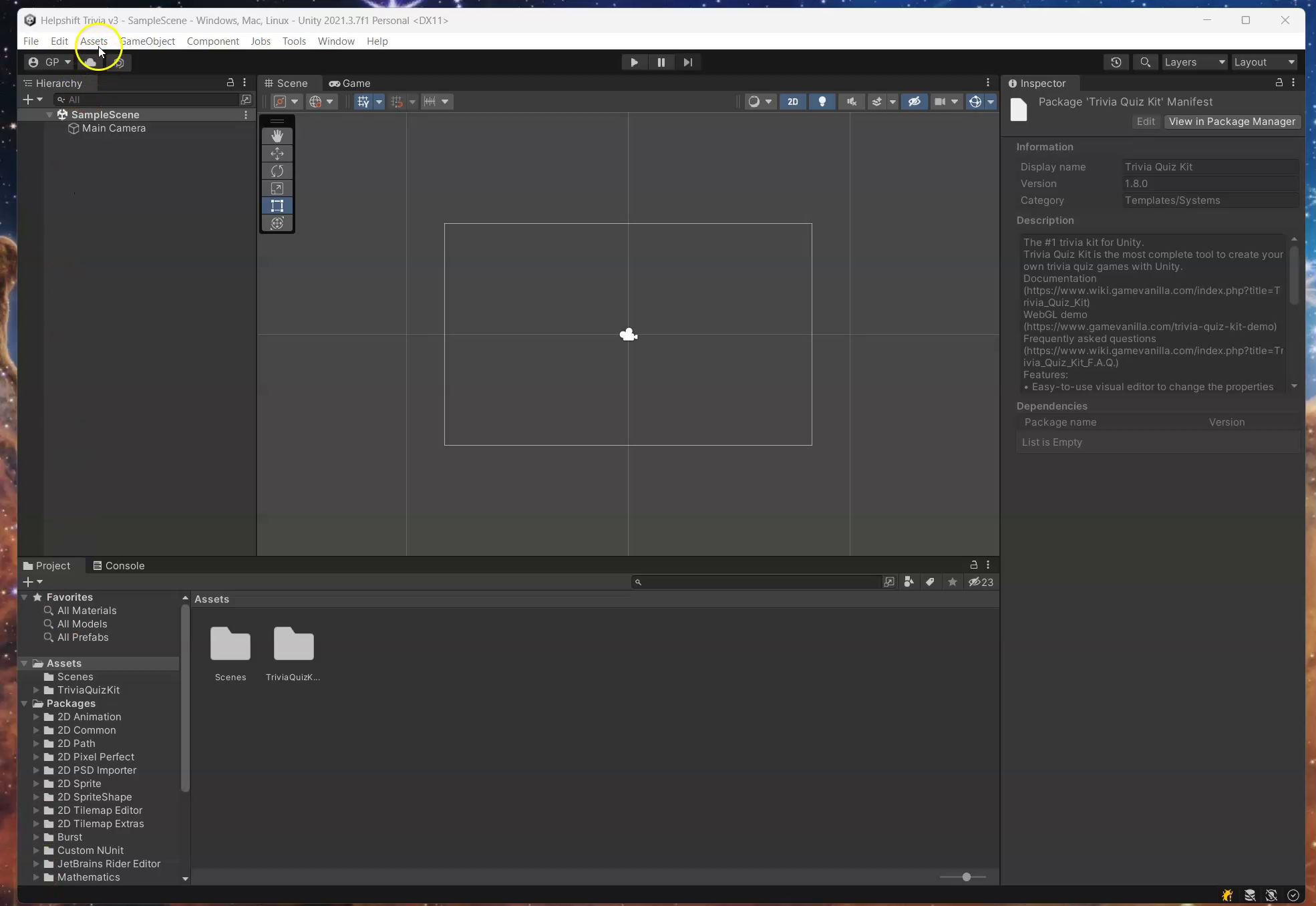Click the star save search icon
This screenshot has height=906, width=1316.
click(953, 582)
